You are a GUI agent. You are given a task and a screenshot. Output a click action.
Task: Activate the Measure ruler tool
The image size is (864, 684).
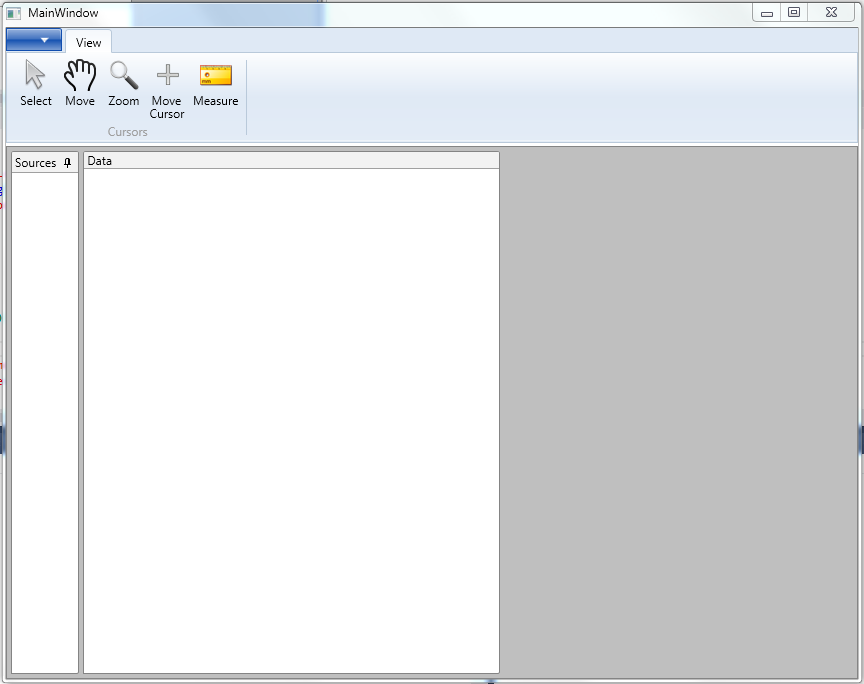(x=215, y=84)
